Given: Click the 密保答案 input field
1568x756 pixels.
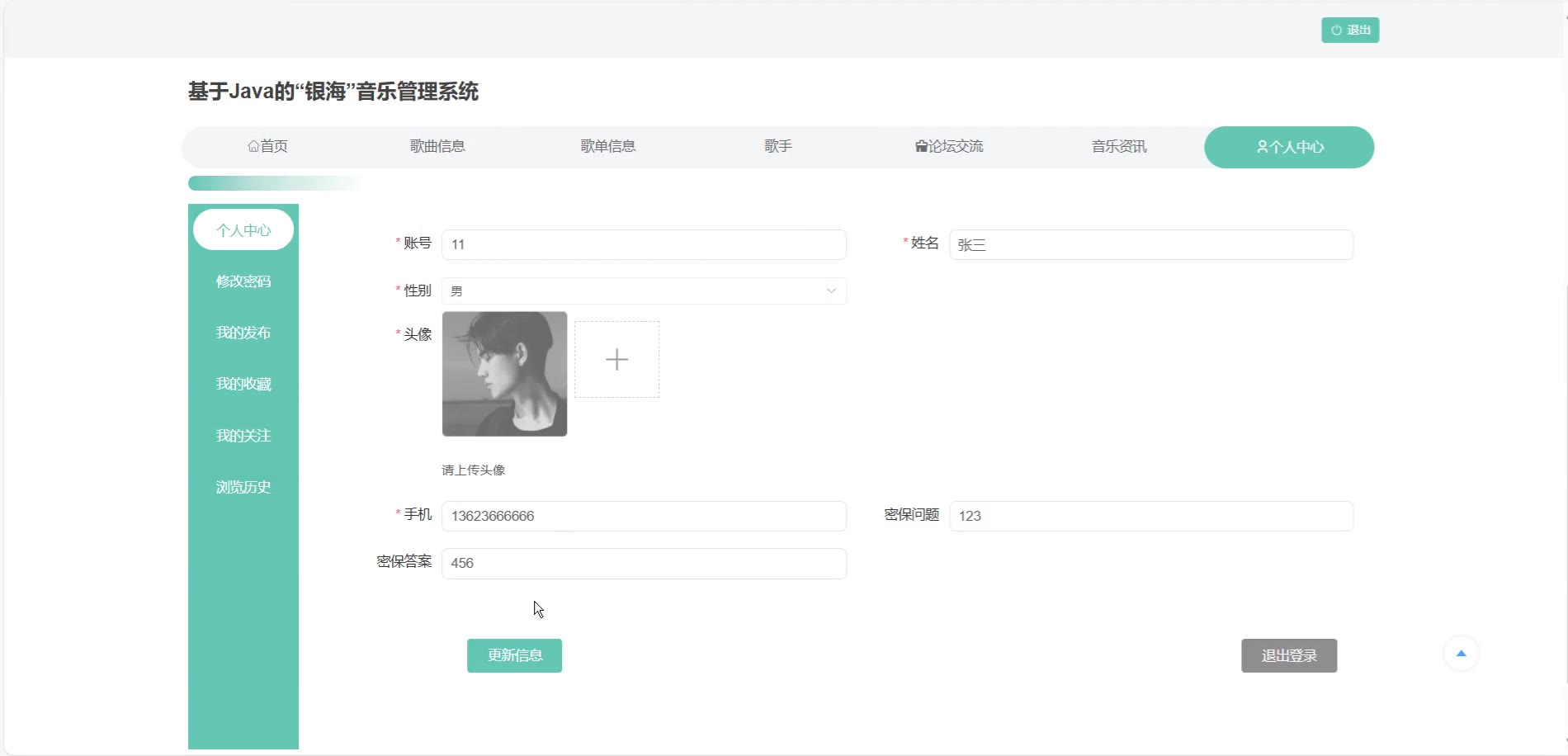Looking at the screenshot, I should [x=644, y=564].
